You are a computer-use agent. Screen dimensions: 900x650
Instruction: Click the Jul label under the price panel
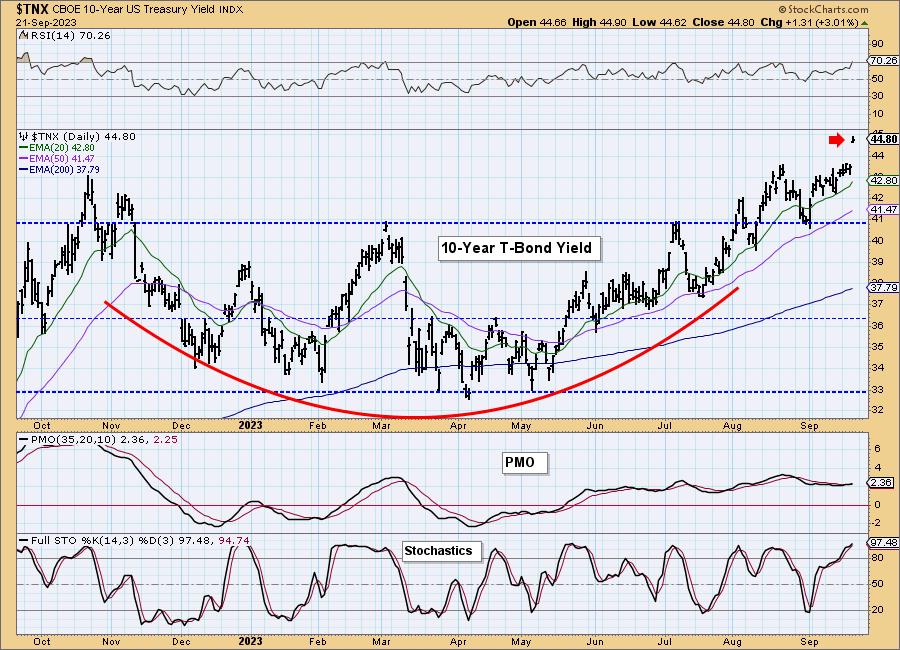coord(664,425)
